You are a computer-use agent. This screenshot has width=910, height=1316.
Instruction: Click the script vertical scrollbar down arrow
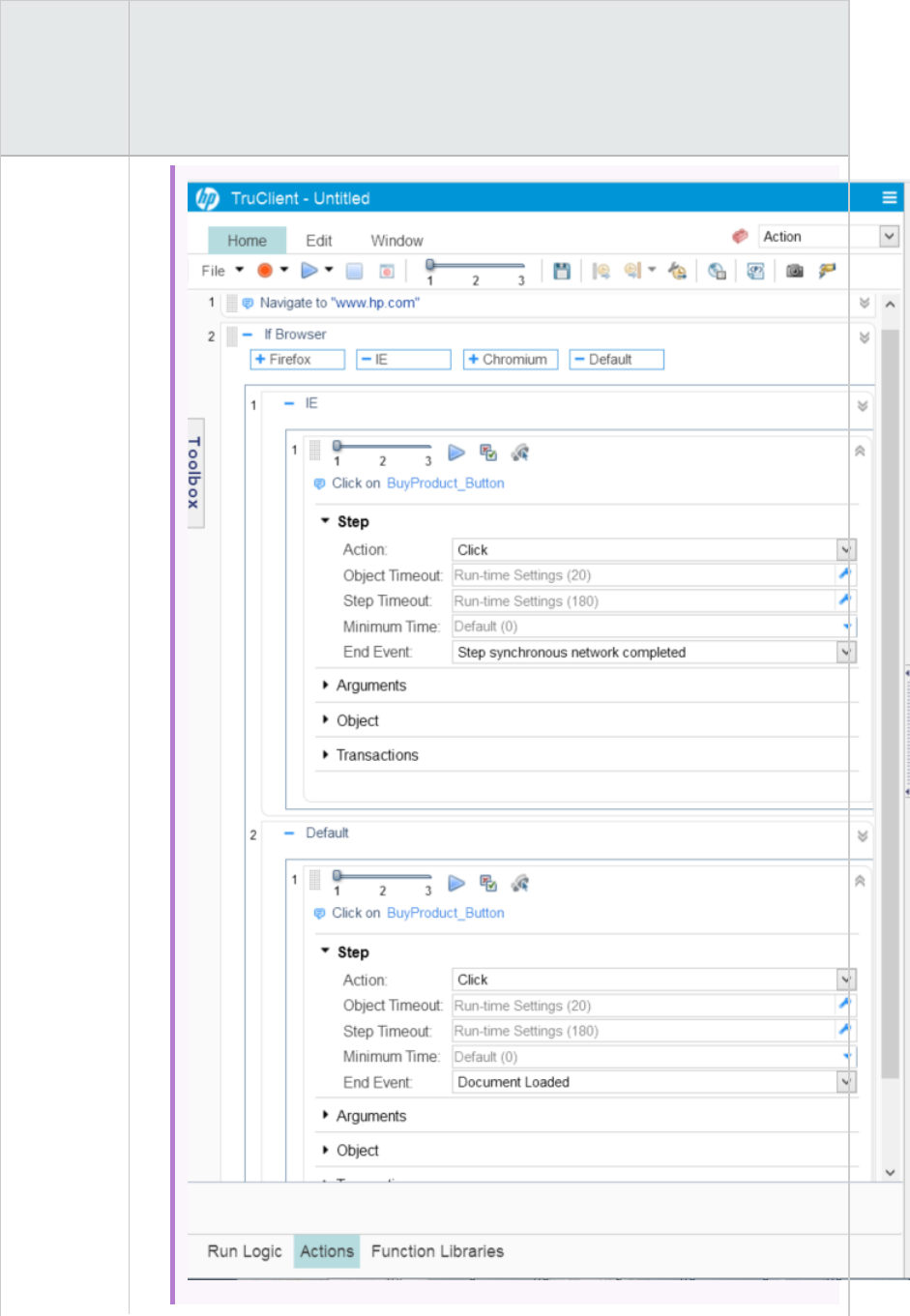pos(891,1172)
